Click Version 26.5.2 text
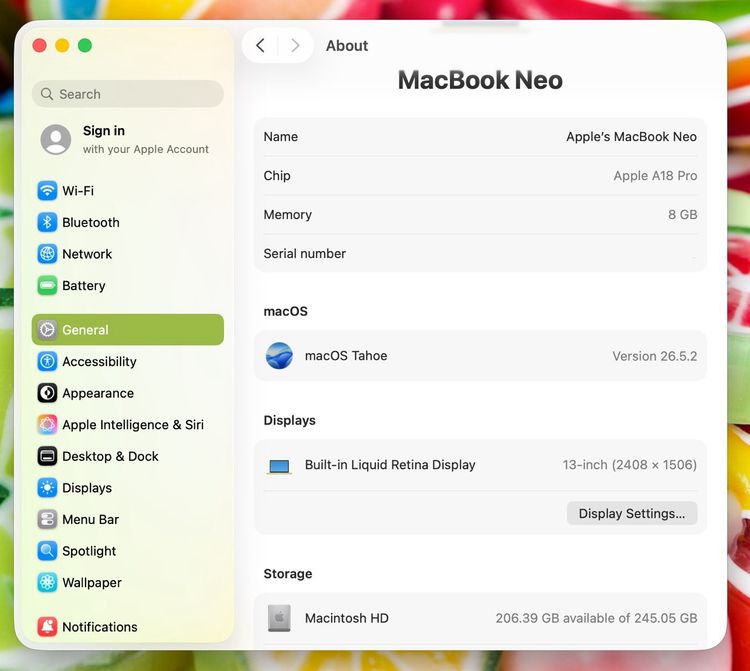Image resolution: width=750 pixels, height=671 pixels. 655,356
